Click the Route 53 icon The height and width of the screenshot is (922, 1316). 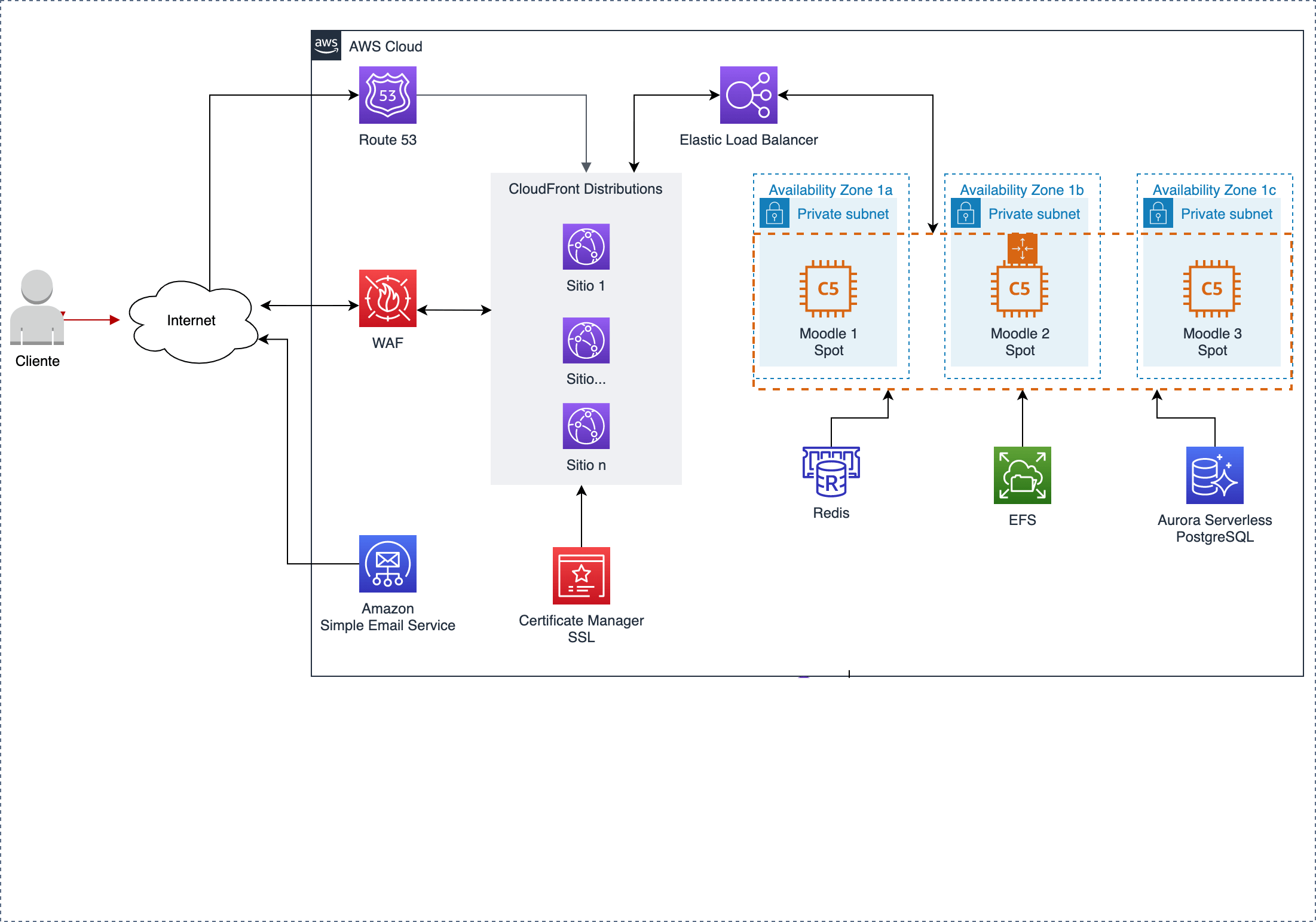(x=387, y=95)
